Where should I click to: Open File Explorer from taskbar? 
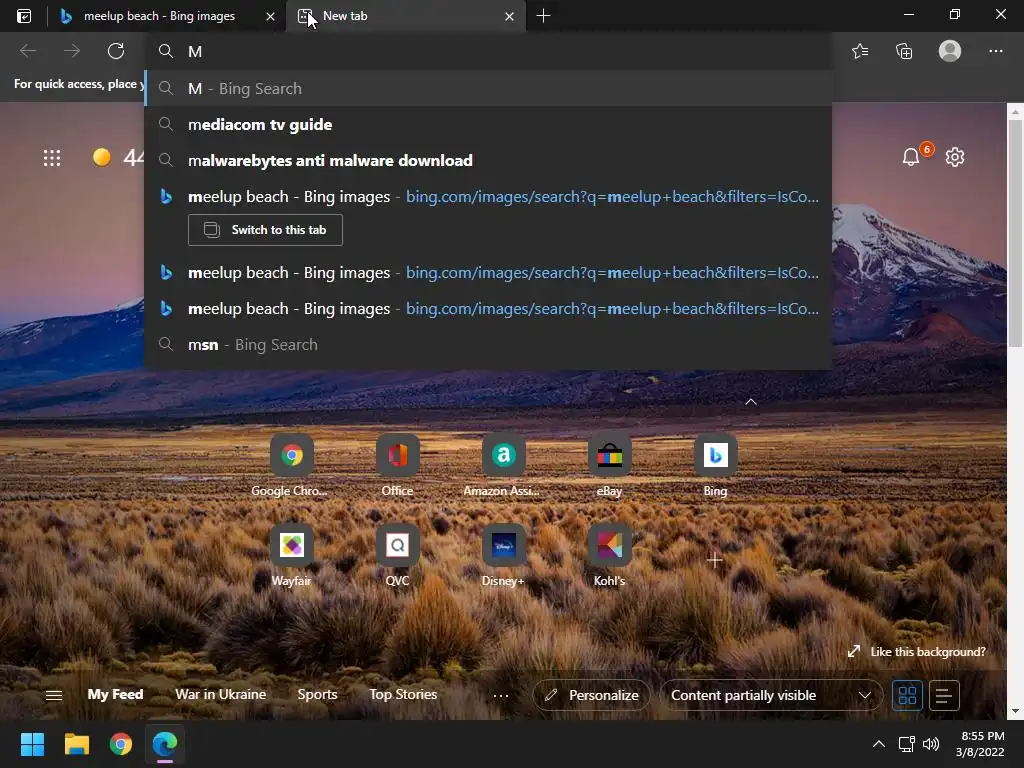pos(76,744)
